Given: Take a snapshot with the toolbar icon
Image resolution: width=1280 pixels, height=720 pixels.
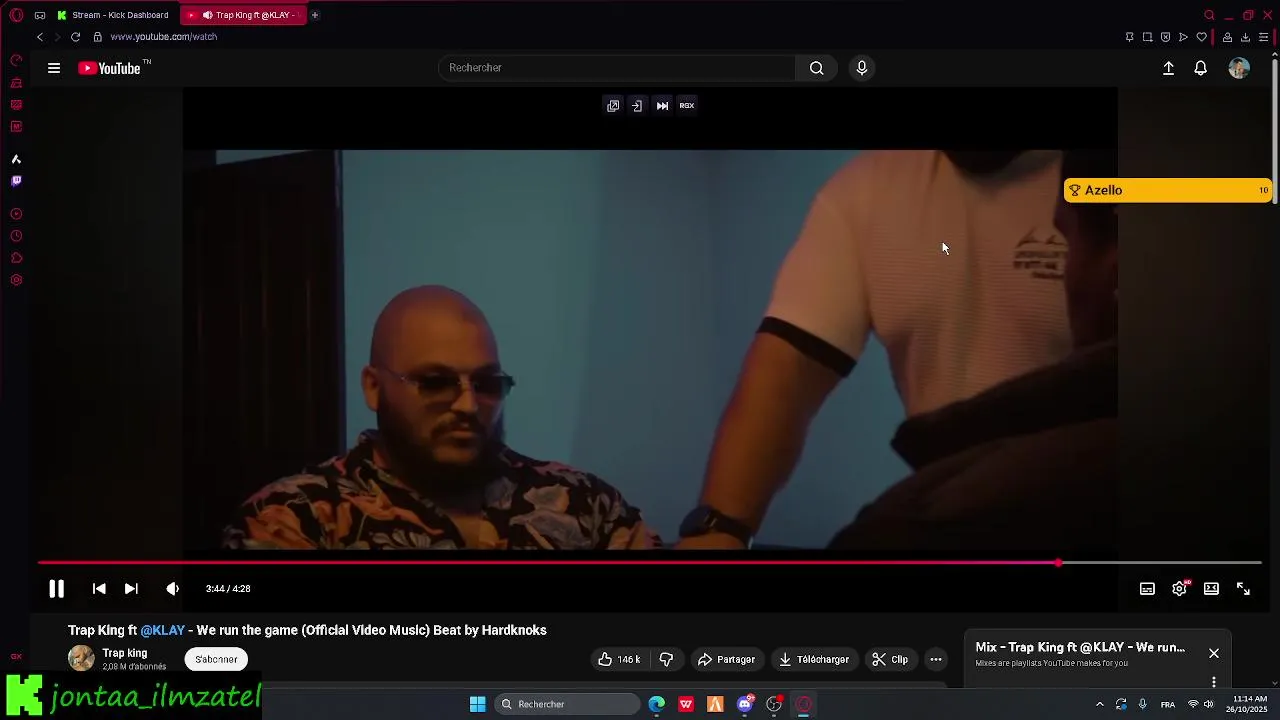Looking at the screenshot, I should (1147, 37).
